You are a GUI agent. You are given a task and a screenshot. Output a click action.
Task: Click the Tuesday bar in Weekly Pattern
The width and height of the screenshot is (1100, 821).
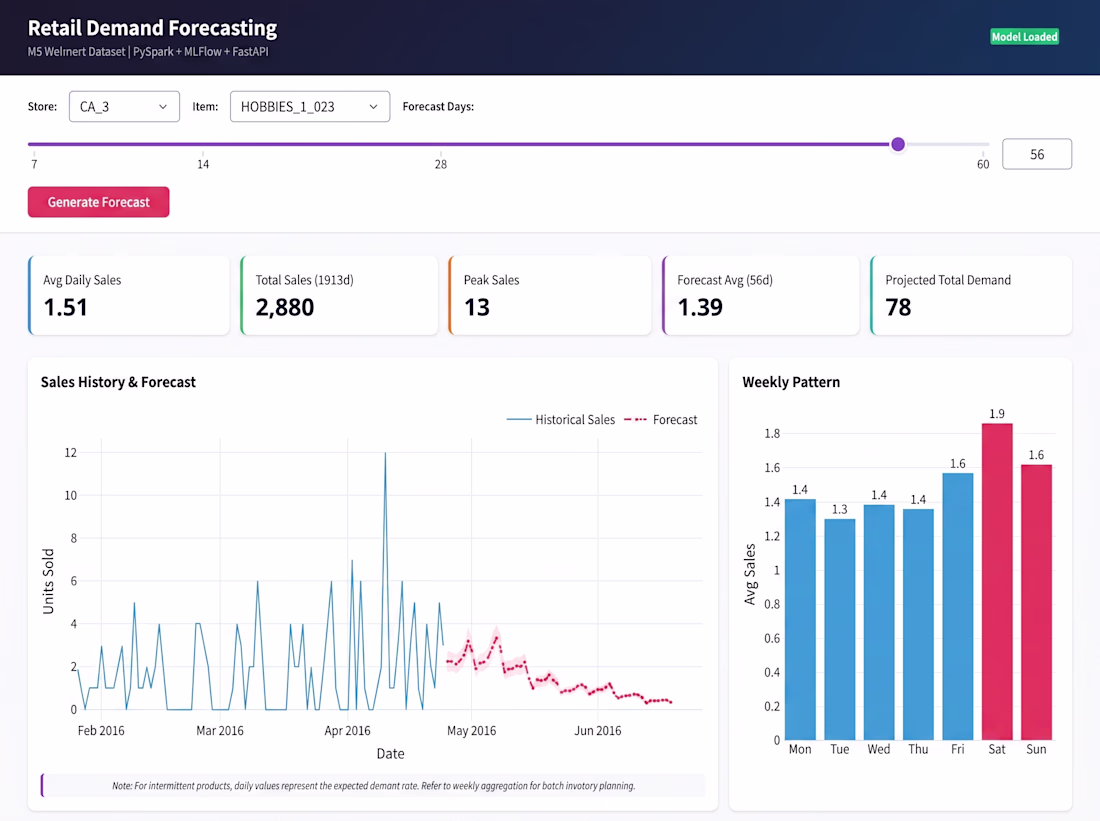point(840,629)
